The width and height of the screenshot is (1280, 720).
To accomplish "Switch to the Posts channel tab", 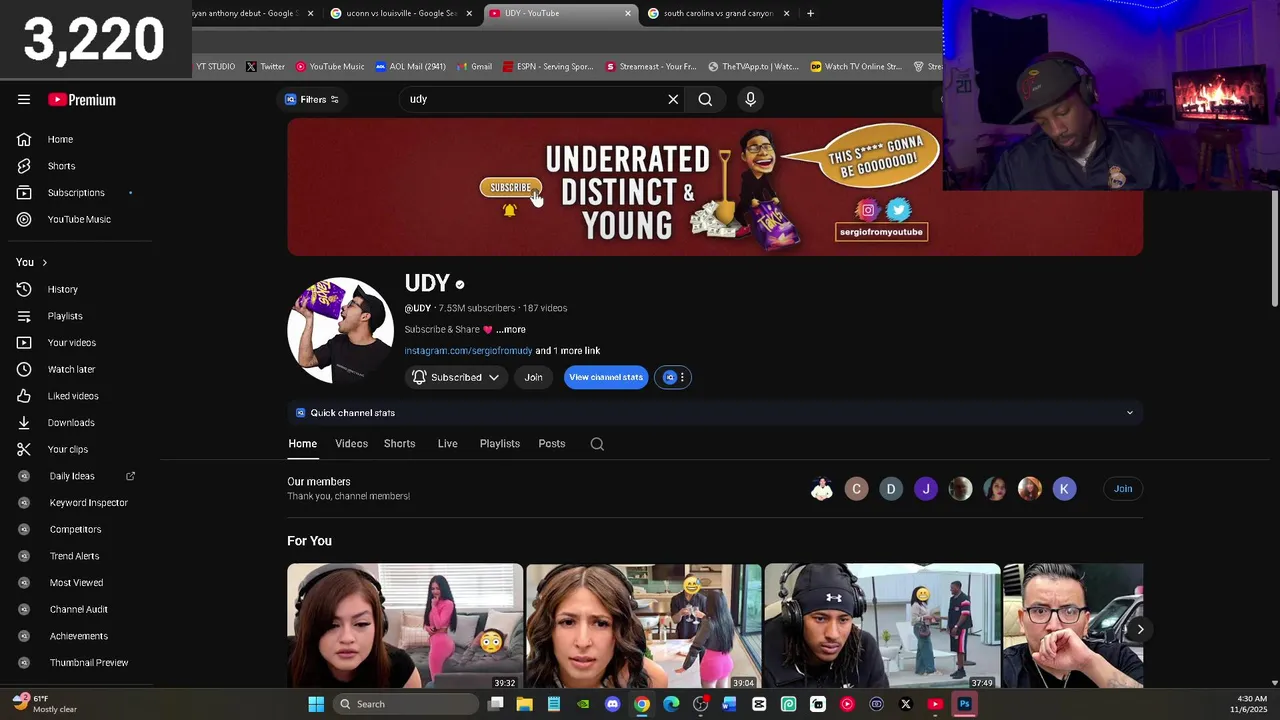I will click(551, 444).
